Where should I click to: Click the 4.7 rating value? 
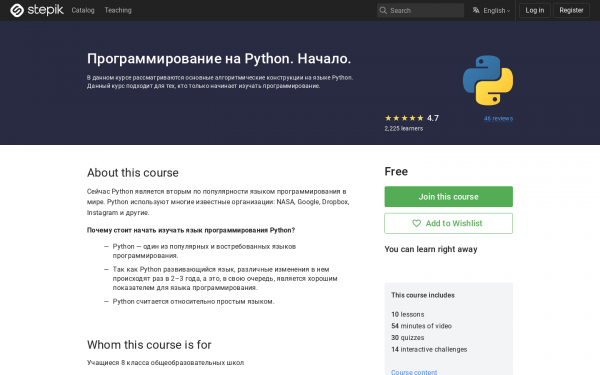433,118
